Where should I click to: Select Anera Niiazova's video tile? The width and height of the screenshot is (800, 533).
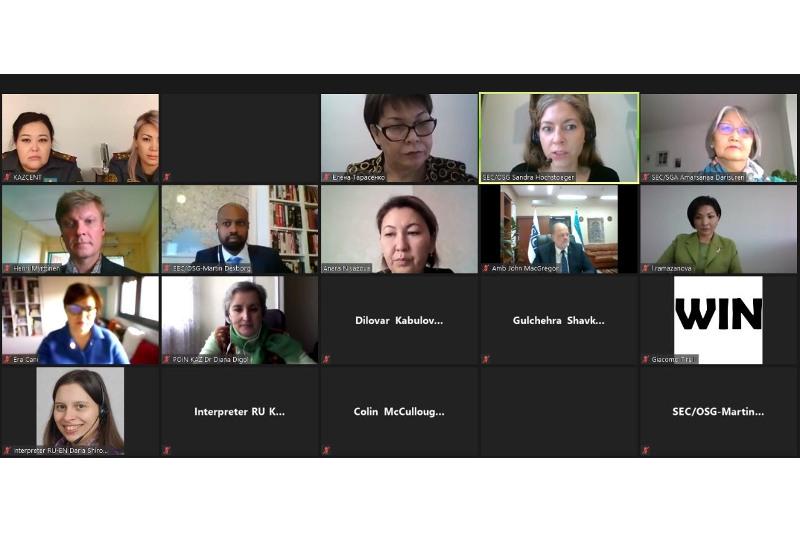(x=399, y=229)
